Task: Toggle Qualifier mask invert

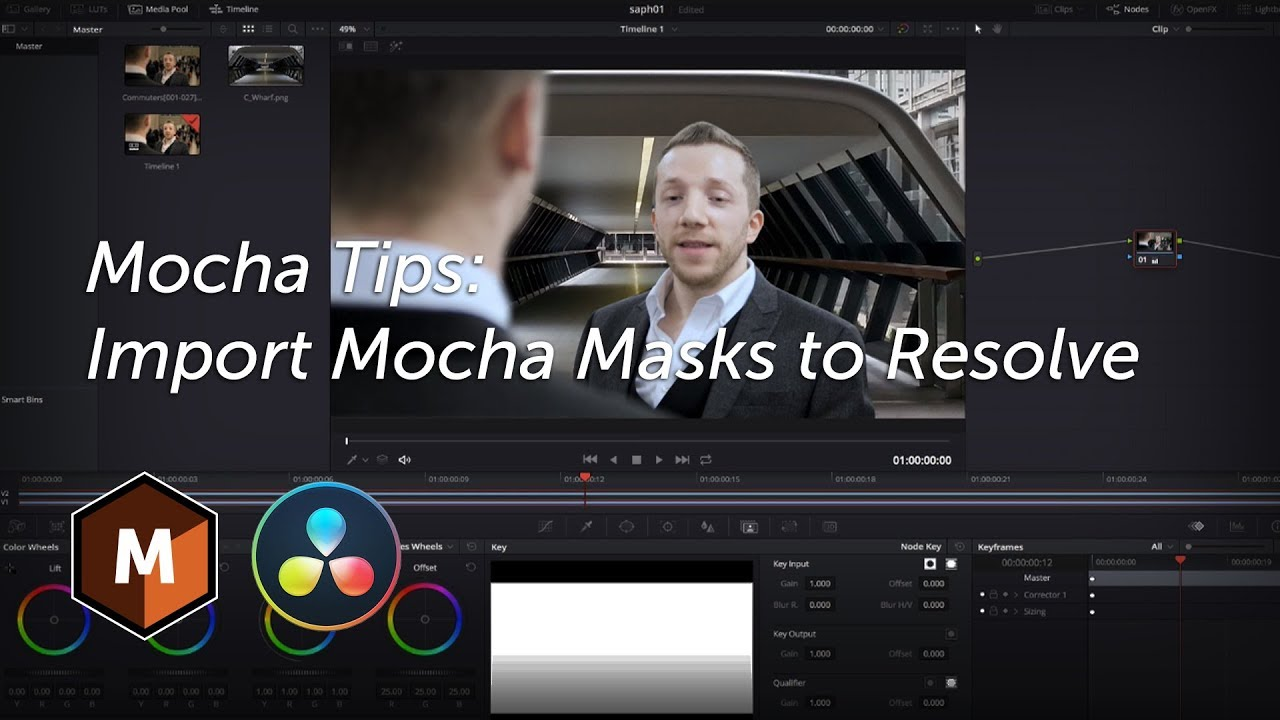Action: [951, 683]
